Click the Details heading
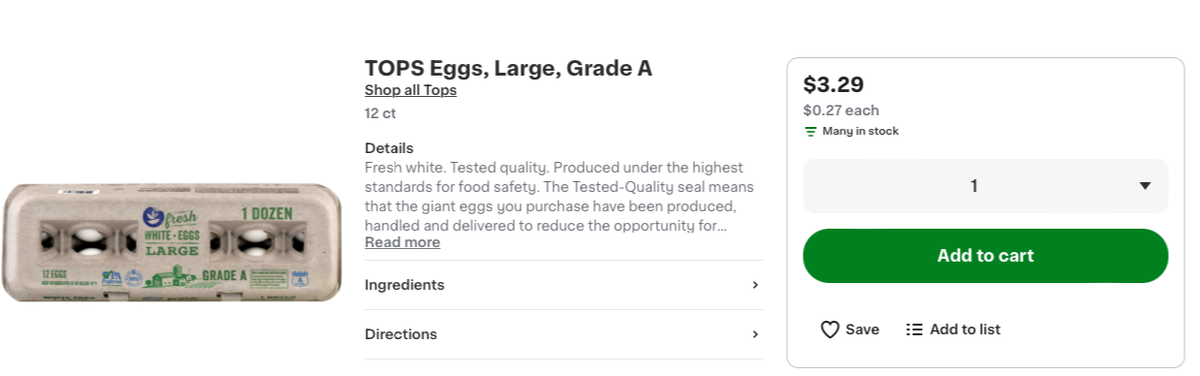 pos(389,148)
